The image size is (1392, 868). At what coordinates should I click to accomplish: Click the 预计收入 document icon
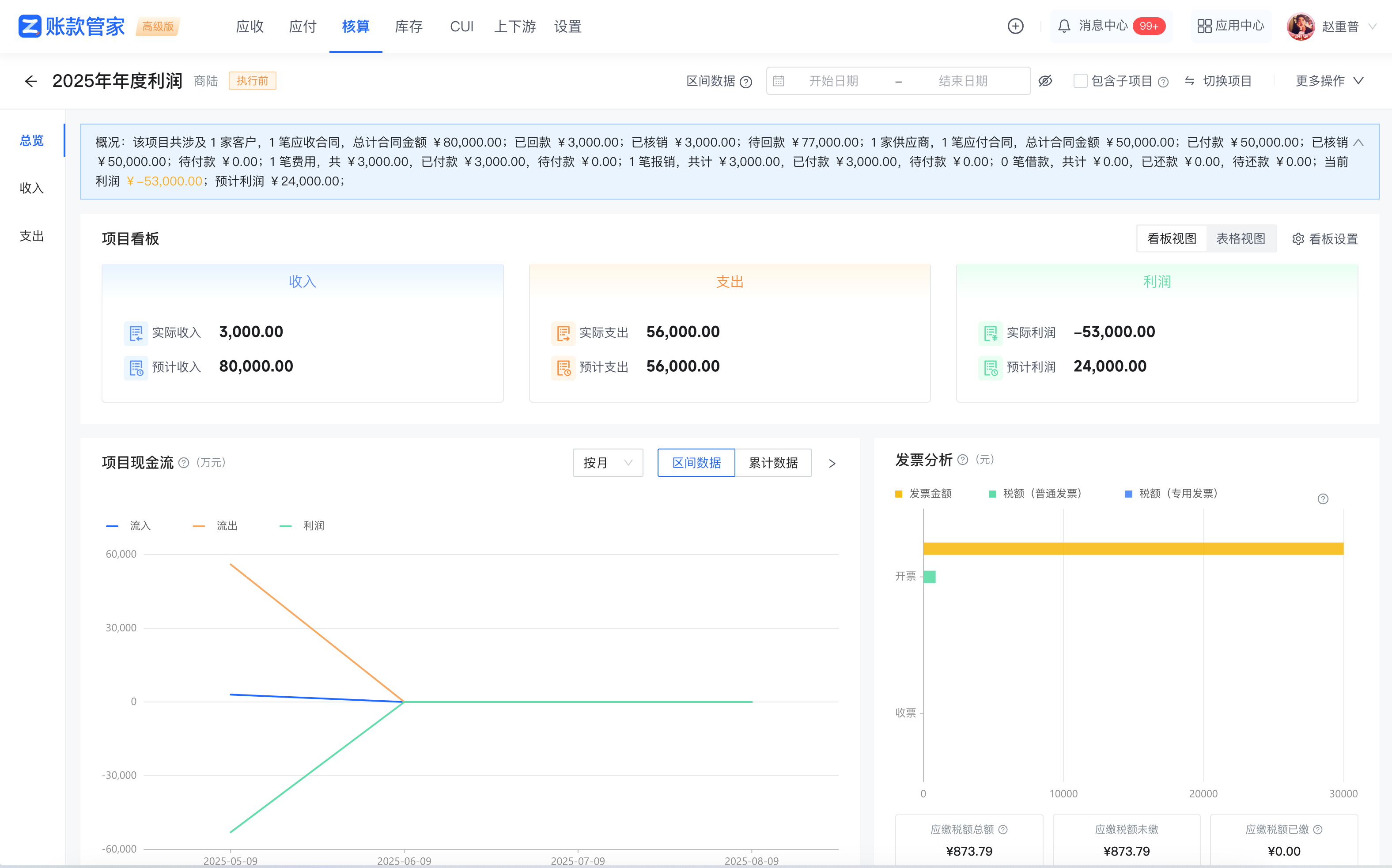tap(136, 367)
